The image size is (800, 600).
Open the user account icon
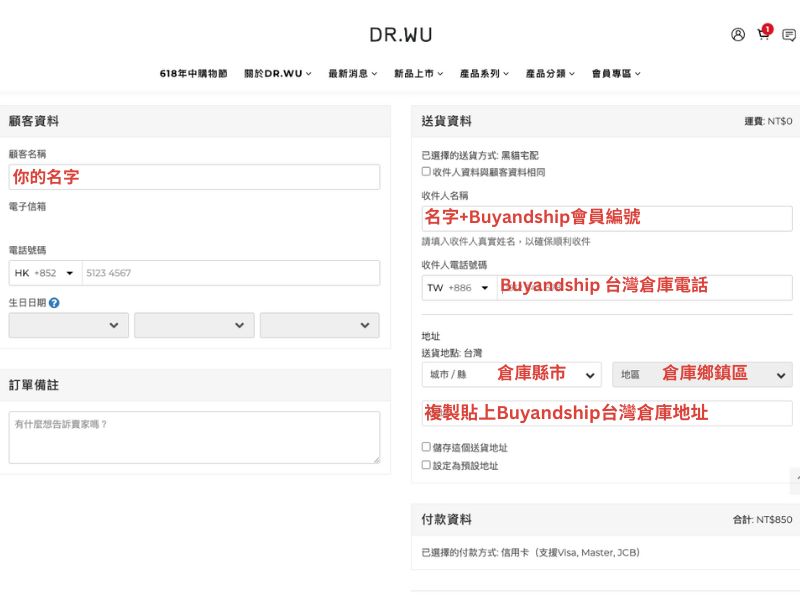738,34
